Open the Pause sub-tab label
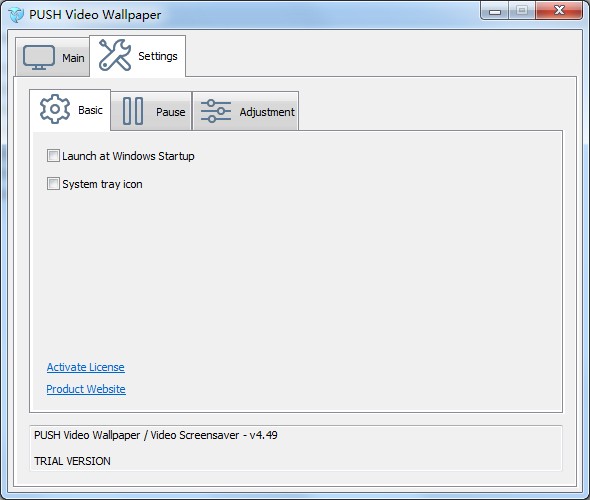The width and height of the screenshot is (590, 500). coord(170,112)
